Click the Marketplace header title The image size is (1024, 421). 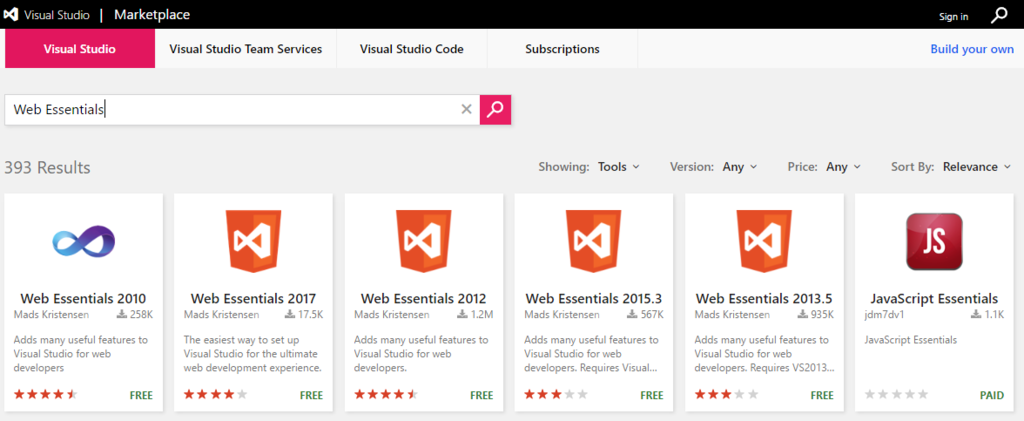(152, 14)
